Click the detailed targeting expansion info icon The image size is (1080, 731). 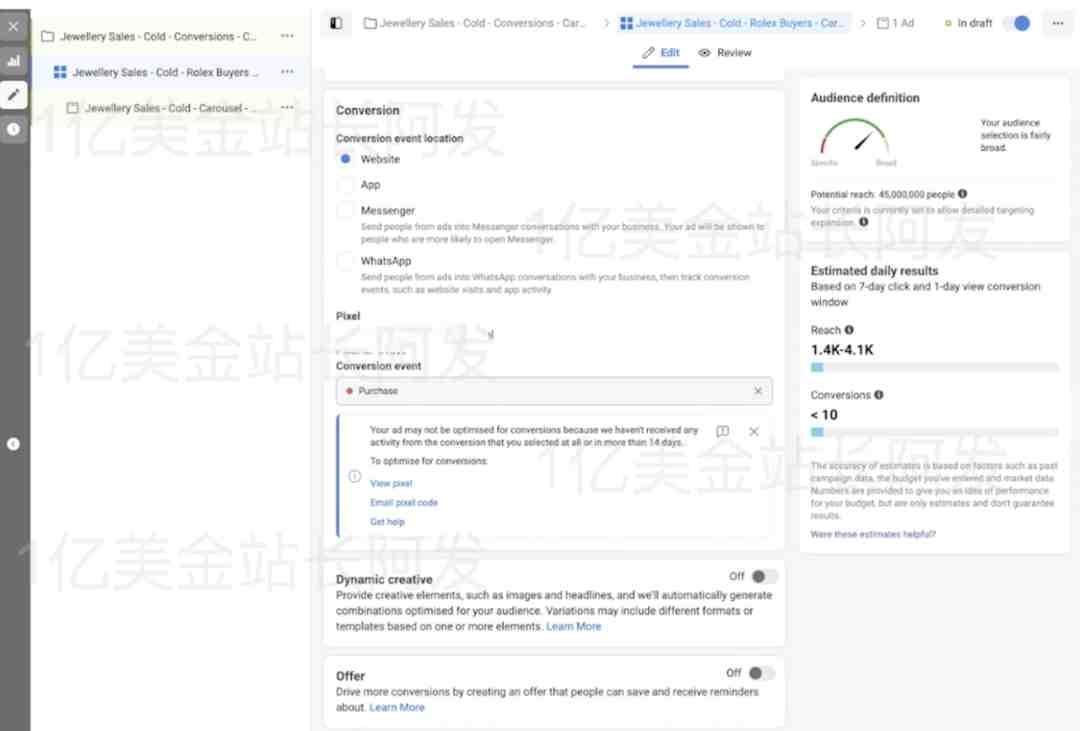pos(863,222)
